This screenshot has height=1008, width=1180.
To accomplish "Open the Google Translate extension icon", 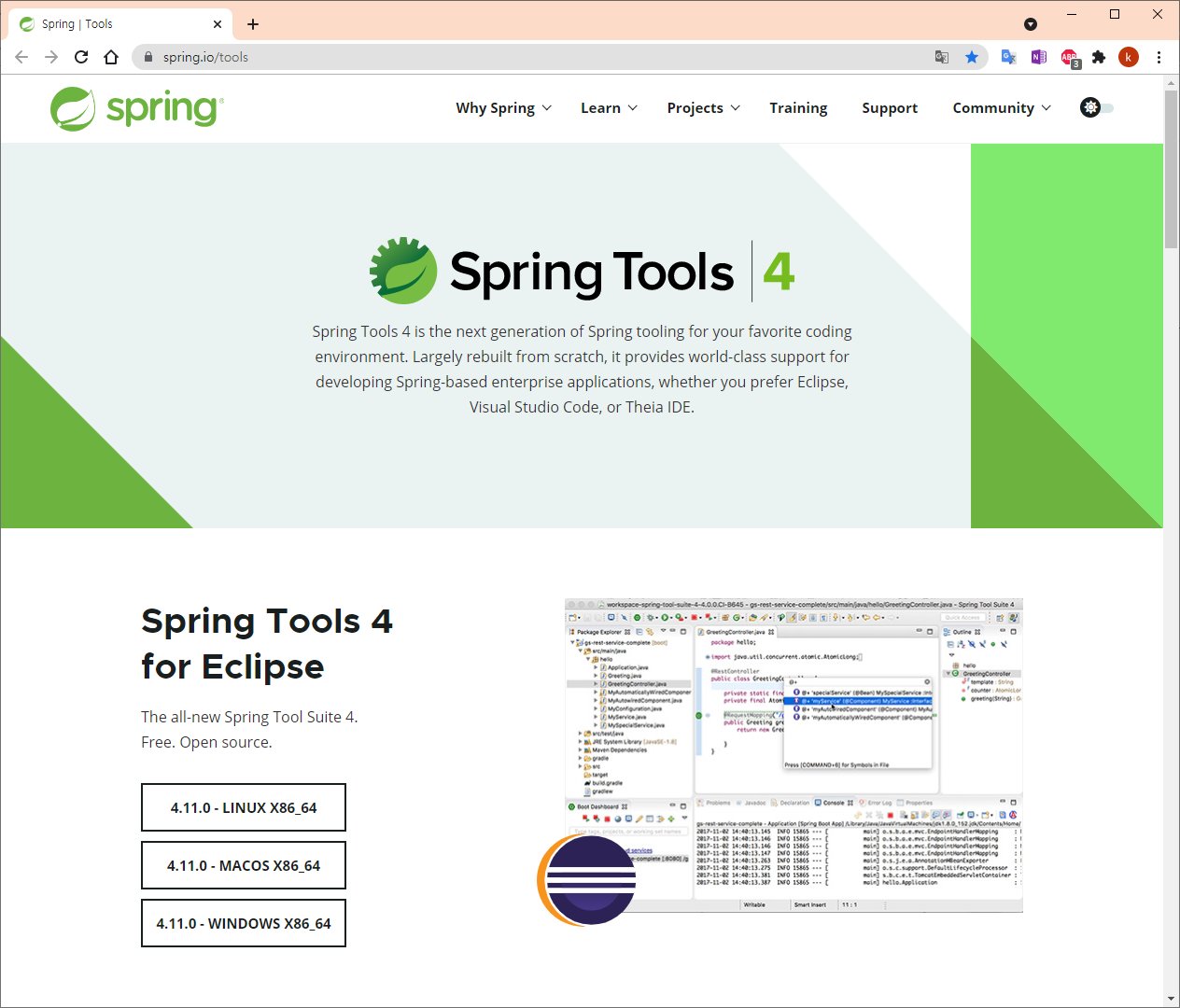I will tap(1008, 57).
